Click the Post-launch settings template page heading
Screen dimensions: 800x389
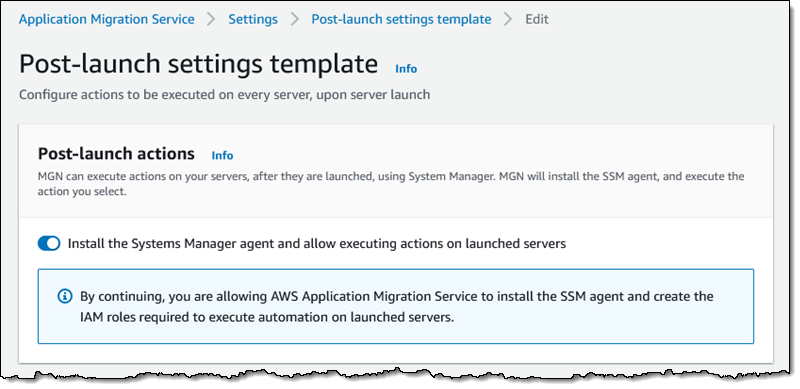point(198,64)
